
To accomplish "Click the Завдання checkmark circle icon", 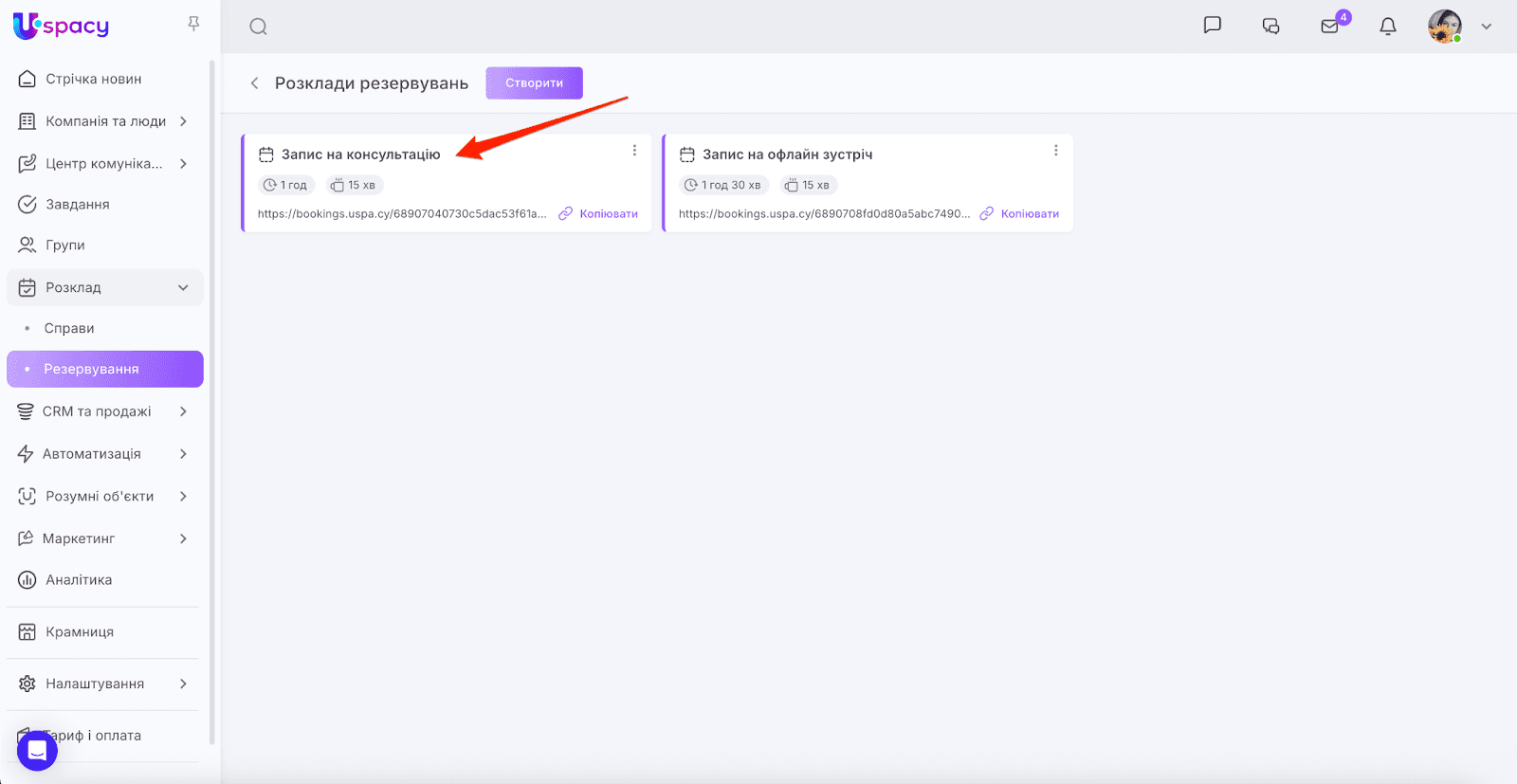I will point(27,205).
